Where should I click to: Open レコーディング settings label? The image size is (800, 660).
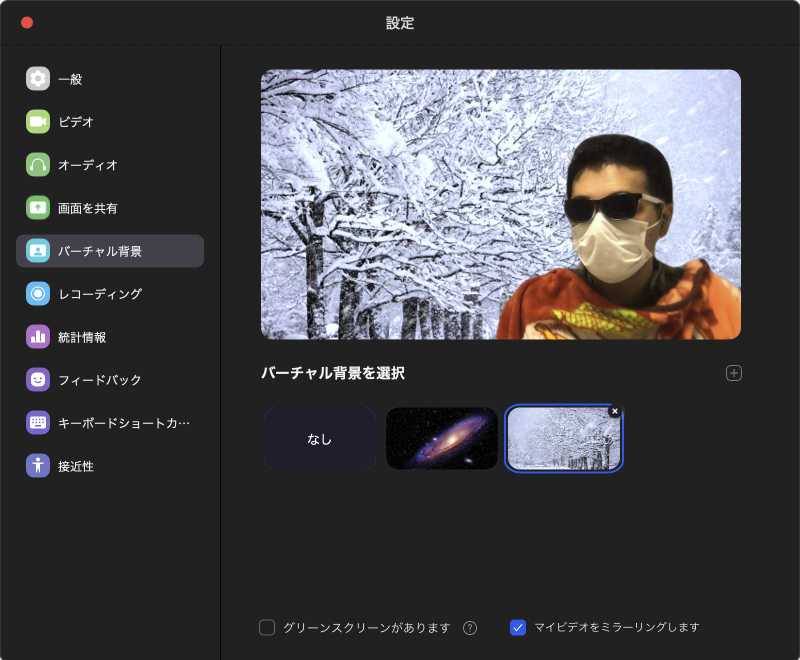(x=100, y=294)
